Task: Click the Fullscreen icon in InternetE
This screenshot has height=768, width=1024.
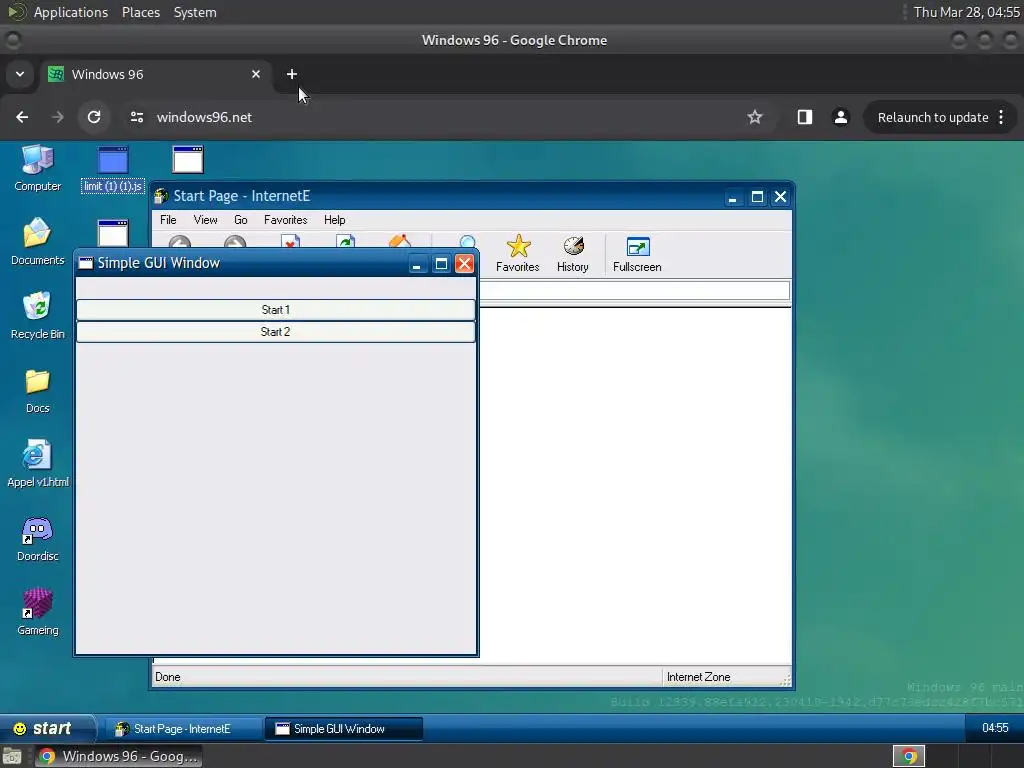Action: click(x=637, y=253)
